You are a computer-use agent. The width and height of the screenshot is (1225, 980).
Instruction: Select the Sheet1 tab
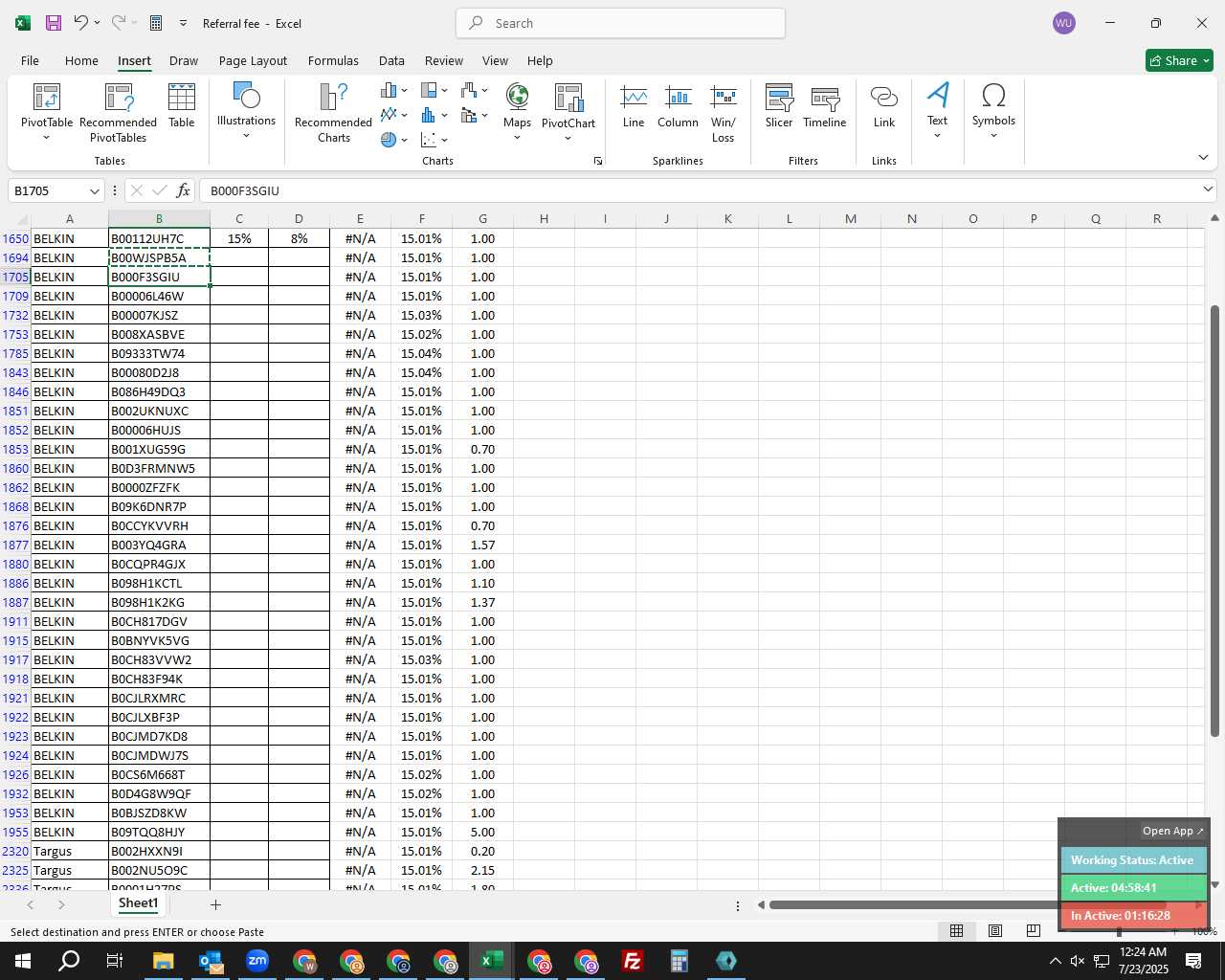tap(138, 903)
